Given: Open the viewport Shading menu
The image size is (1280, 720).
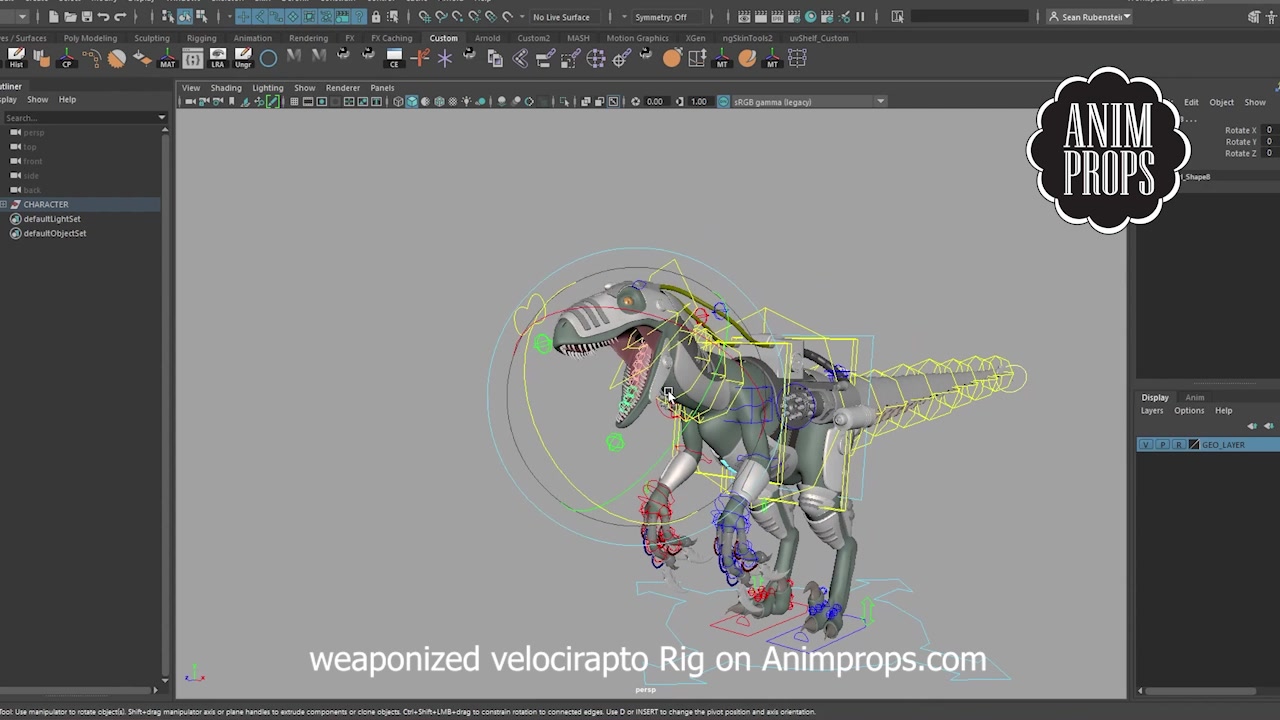Looking at the screenshot, I should tap(226, 88).
